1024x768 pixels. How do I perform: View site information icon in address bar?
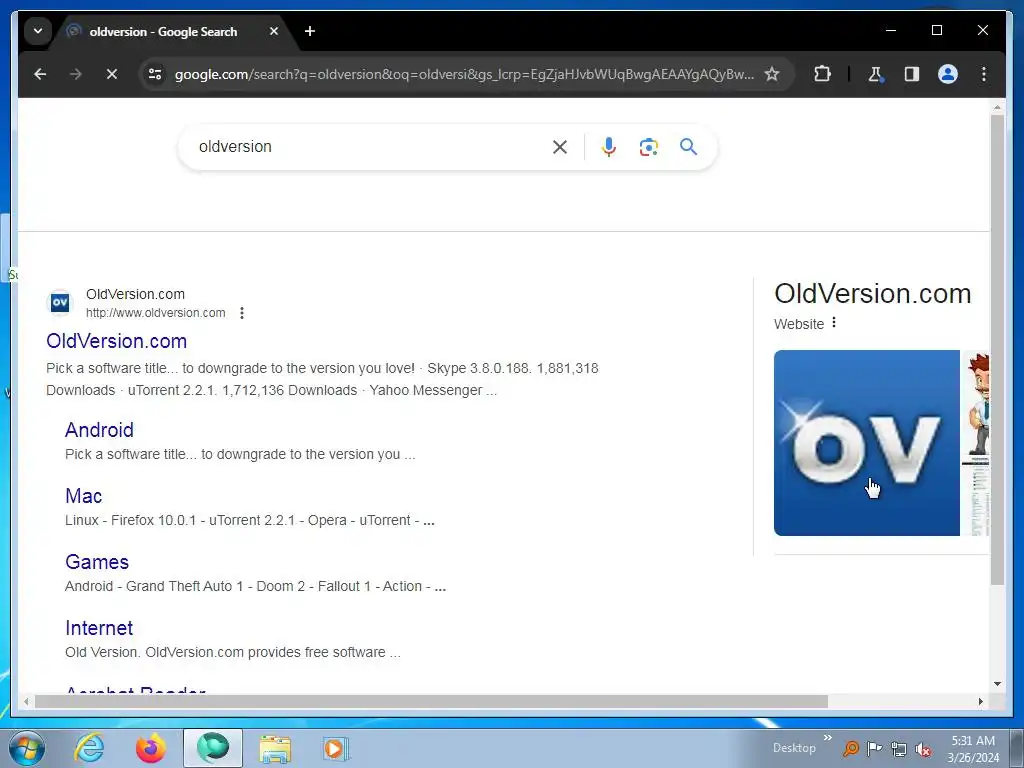pyautogui.click(x=155, y=74)
